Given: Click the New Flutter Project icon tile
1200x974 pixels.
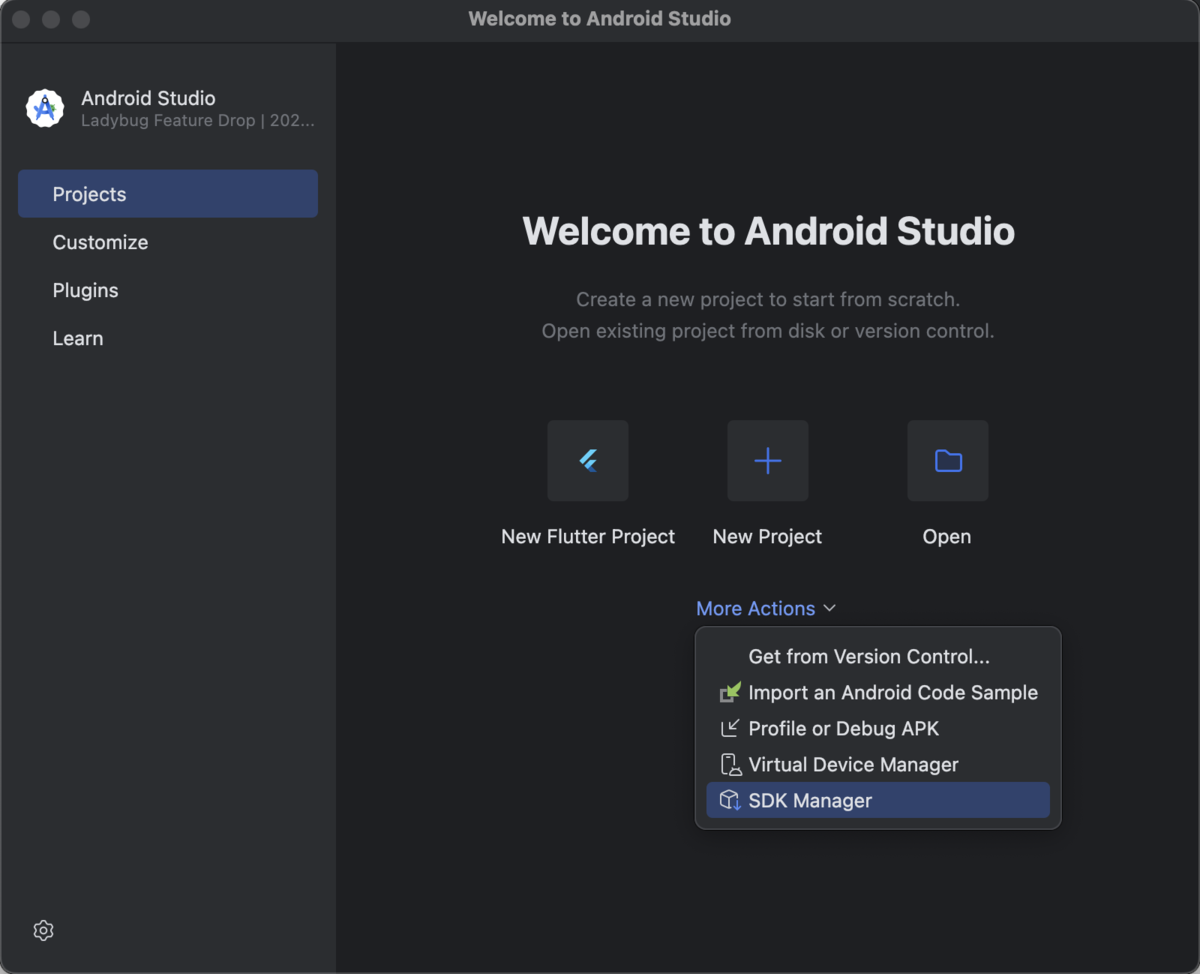Looking at the screenshot, I should (x=588, y=460).
